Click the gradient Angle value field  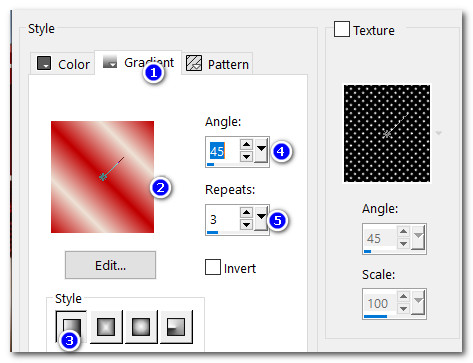[x=222, y=151]
